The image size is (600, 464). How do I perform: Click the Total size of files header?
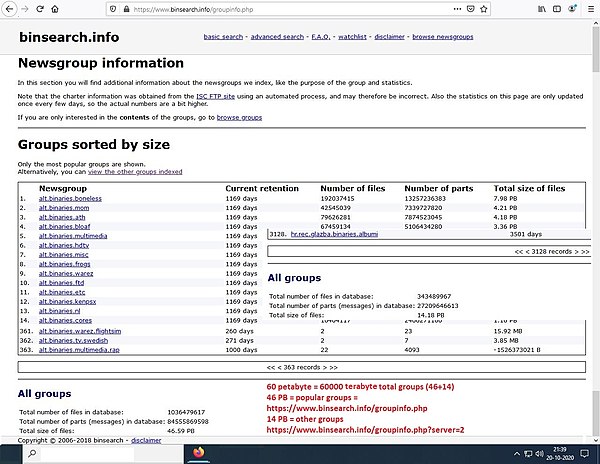pos(529,189)
